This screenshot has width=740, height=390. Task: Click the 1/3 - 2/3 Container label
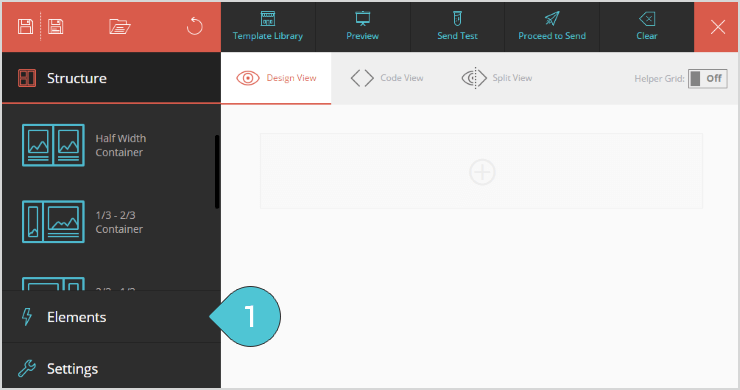[119, 222]
